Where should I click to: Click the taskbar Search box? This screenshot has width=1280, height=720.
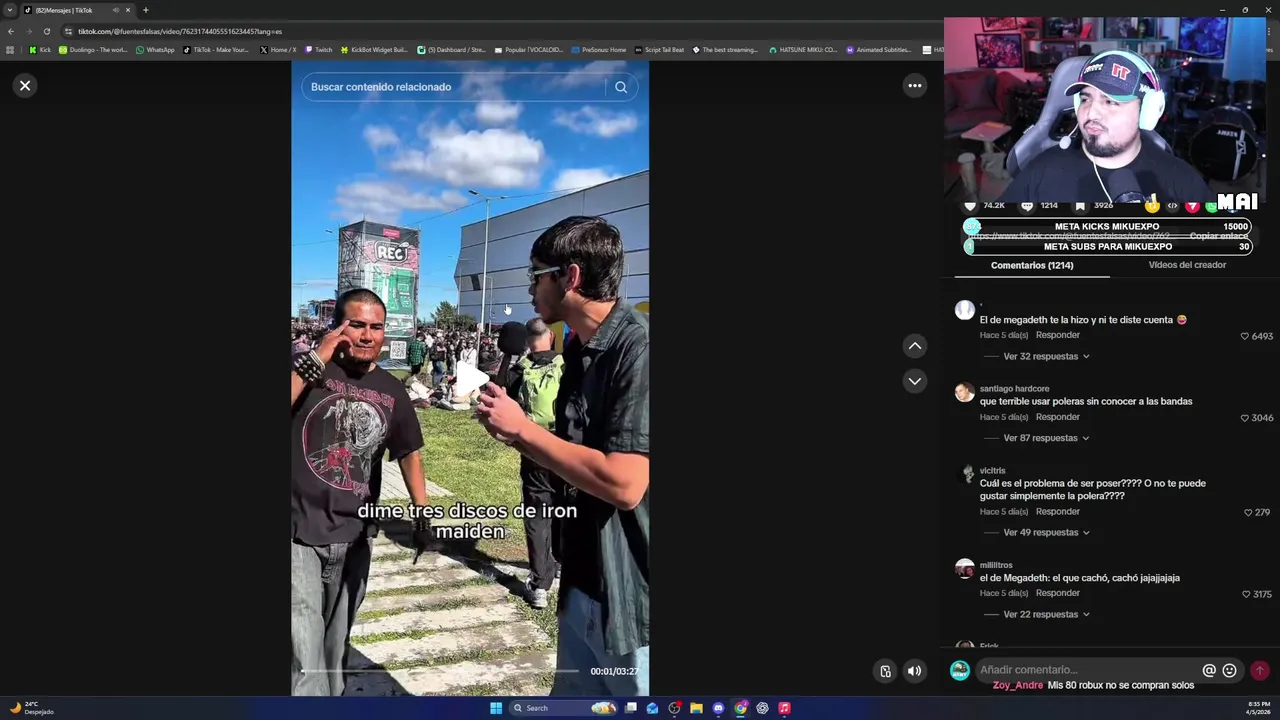563,708
